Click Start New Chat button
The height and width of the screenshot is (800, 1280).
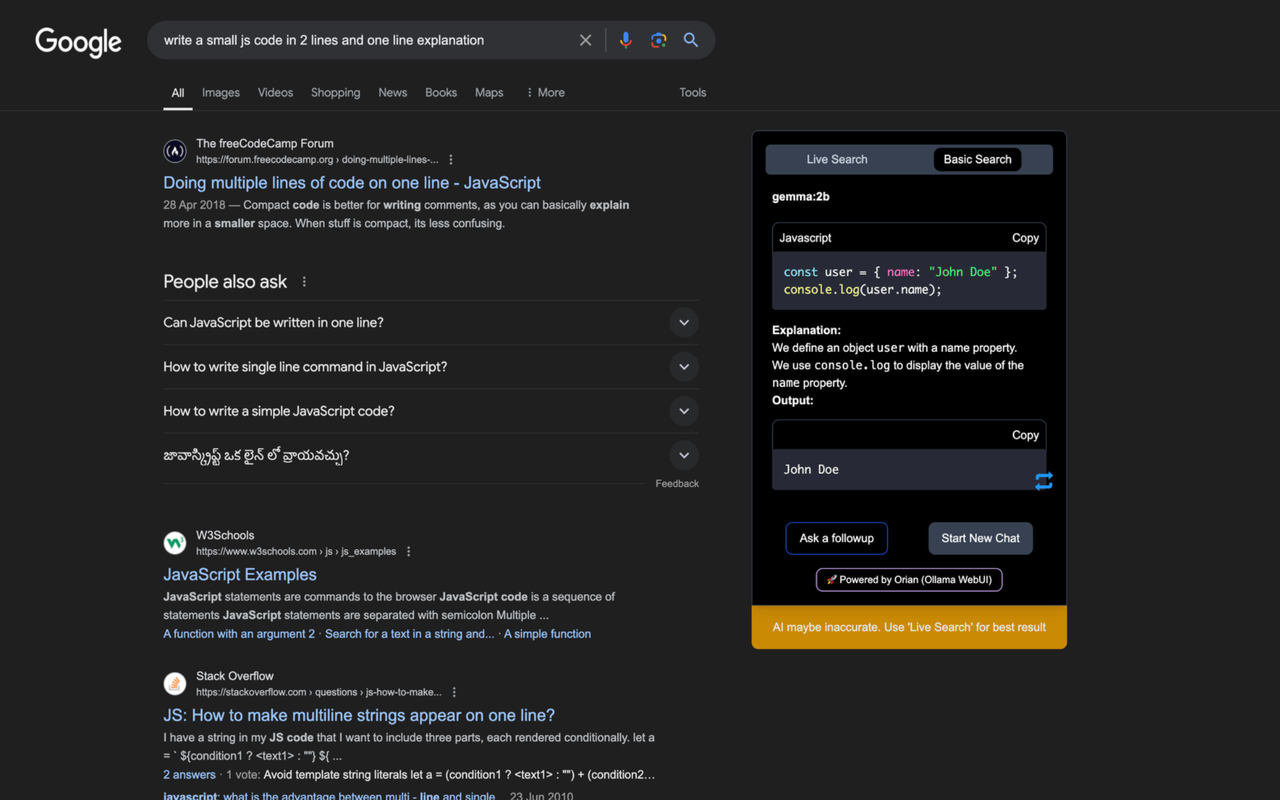[x=980, y=538]
